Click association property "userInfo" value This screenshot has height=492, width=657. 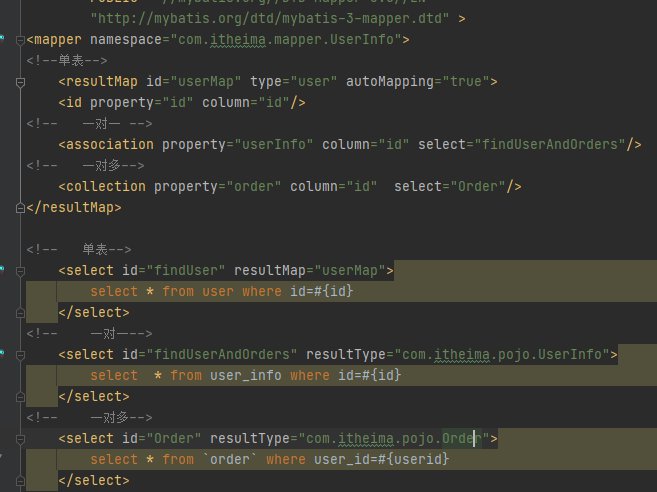tap(274, 144)
